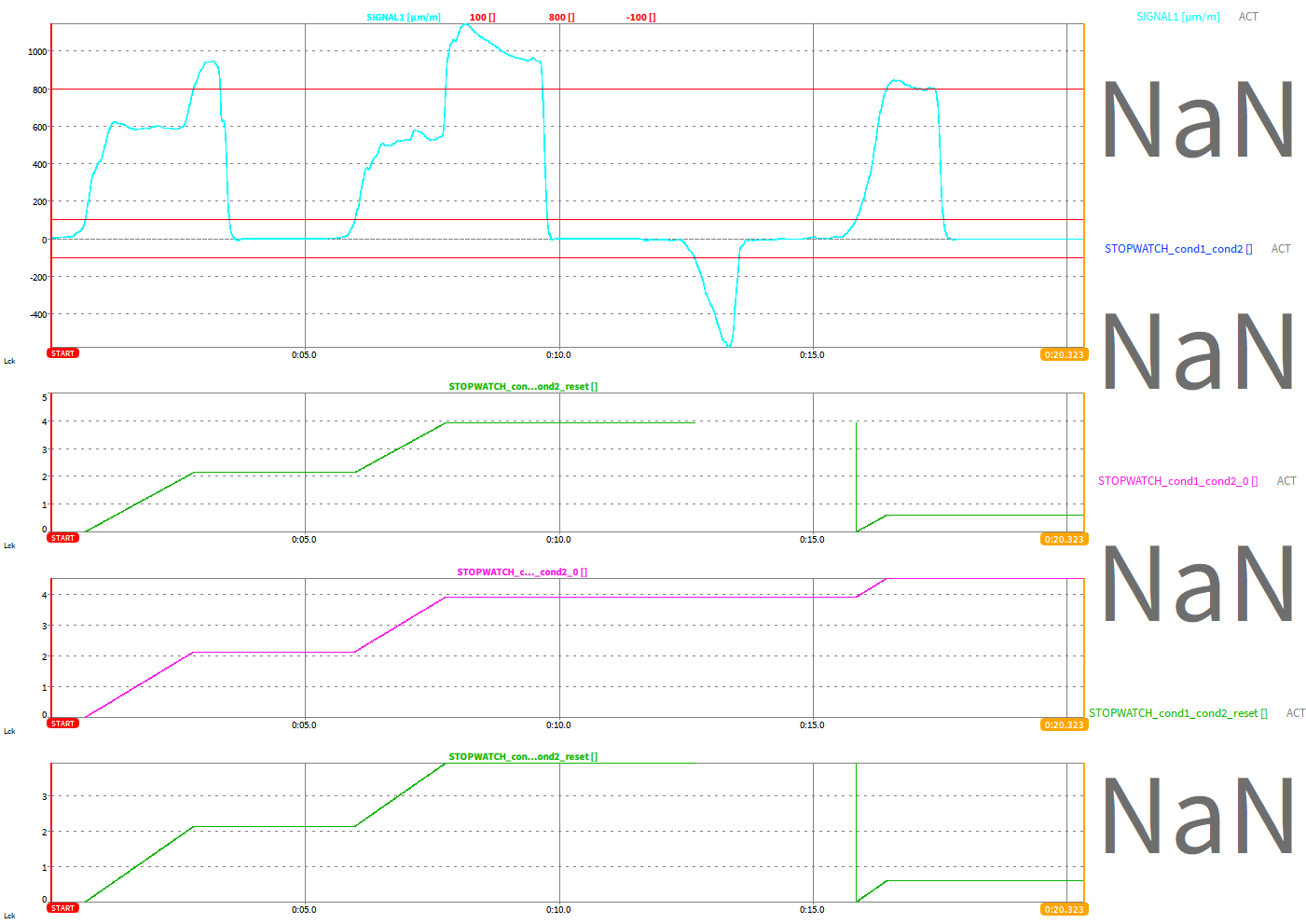Click the START marker in the SIGNAL1 graph
Screen dimensions: 1306x924
[x=62, y=353]
